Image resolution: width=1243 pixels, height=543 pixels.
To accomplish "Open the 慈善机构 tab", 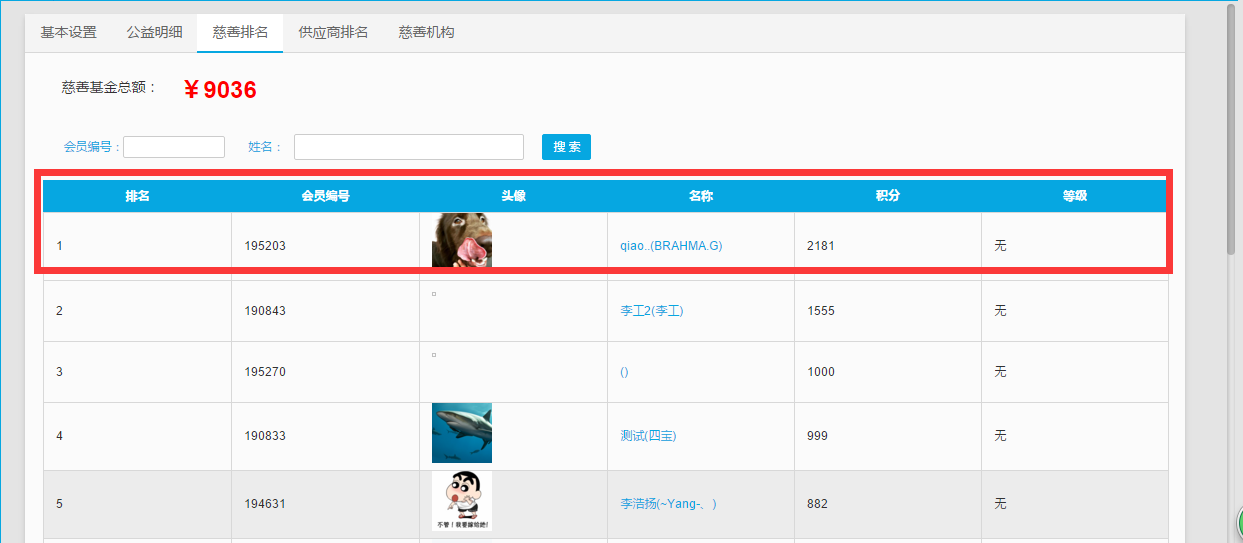I will coord(426,32).
